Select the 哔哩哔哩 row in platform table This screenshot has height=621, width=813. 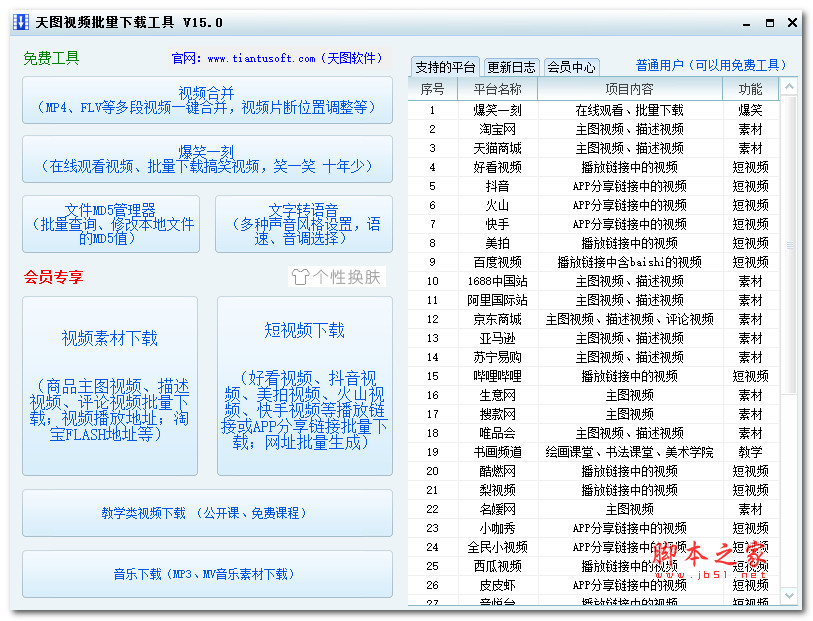(x=497, y=376)
